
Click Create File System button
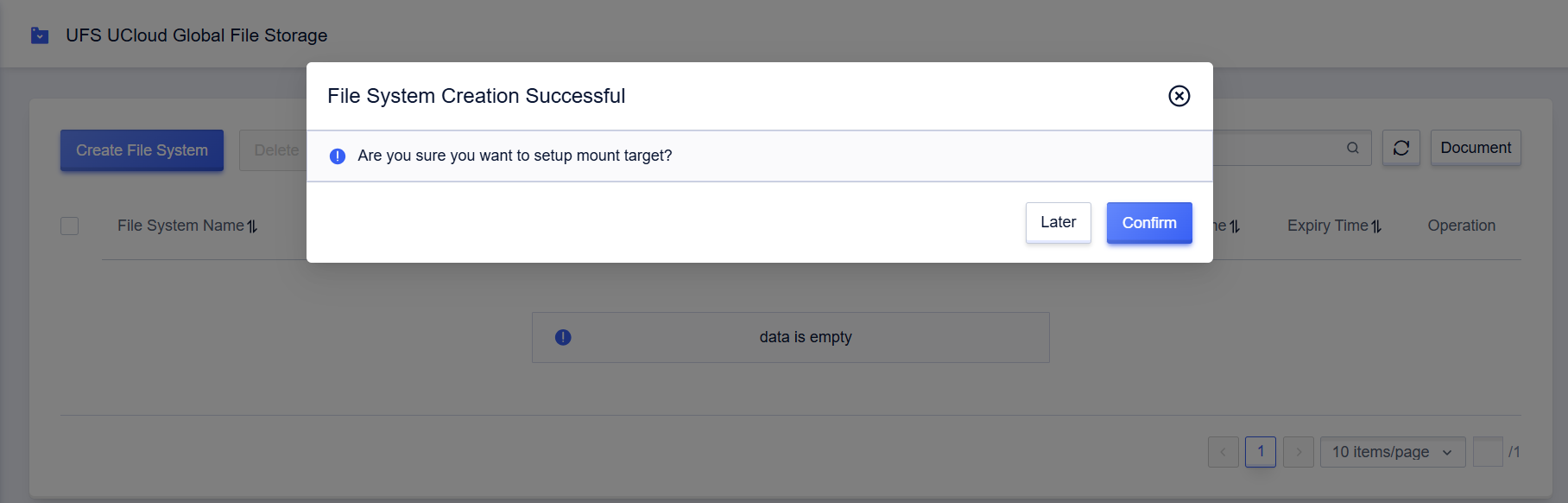point(142,150)
